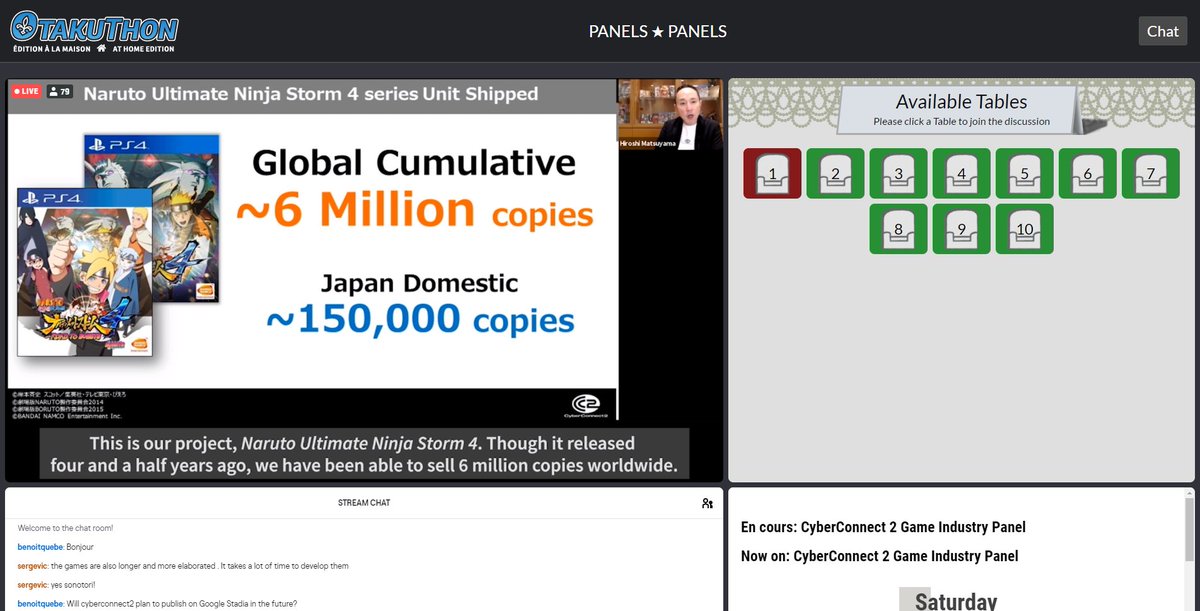1200x611 pixels.
Task: Join Table 2 discussion
Action: (835, 173)
